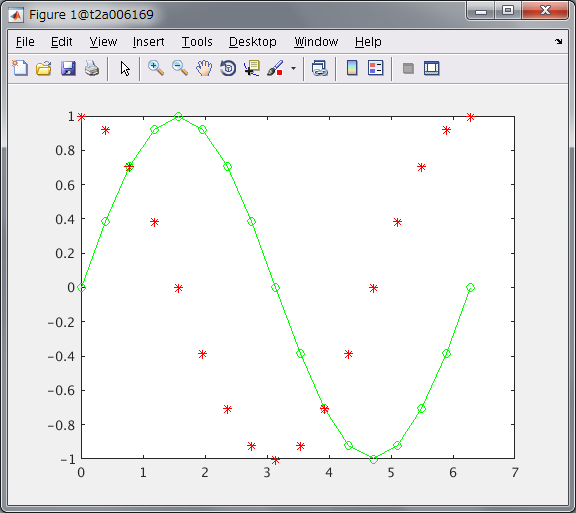Open the Tools menu
This screenshot has height=513, width=576.
click(x=197, y=42)
